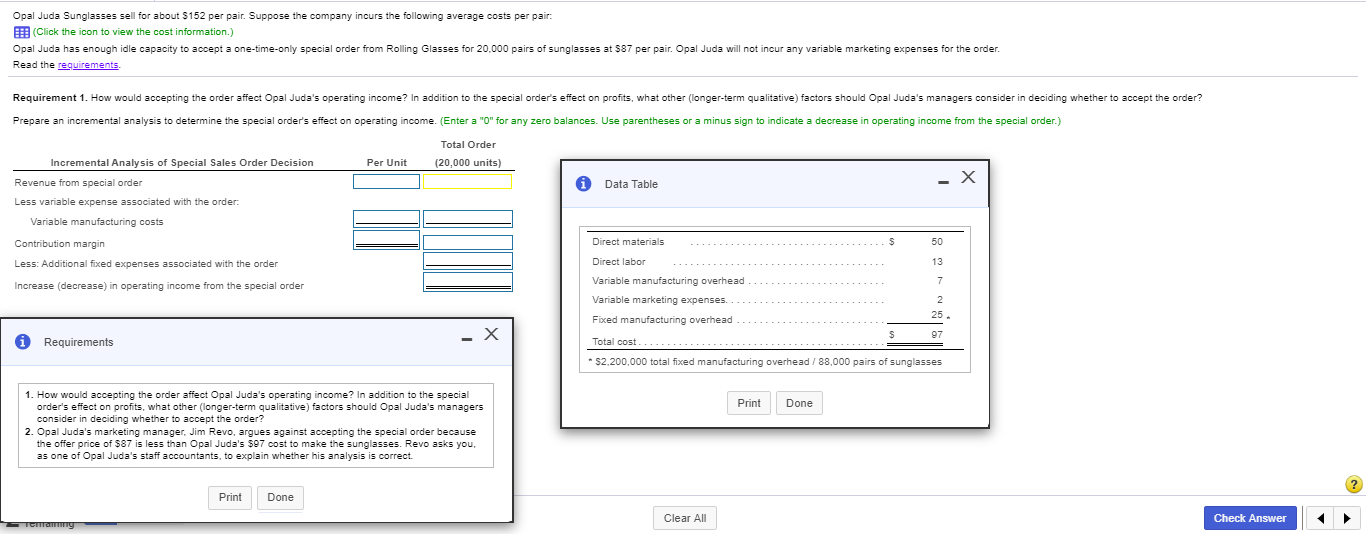Print the Data Table
The height and width of the screenshot is (534, 1366).
click(x=749, y=403)
